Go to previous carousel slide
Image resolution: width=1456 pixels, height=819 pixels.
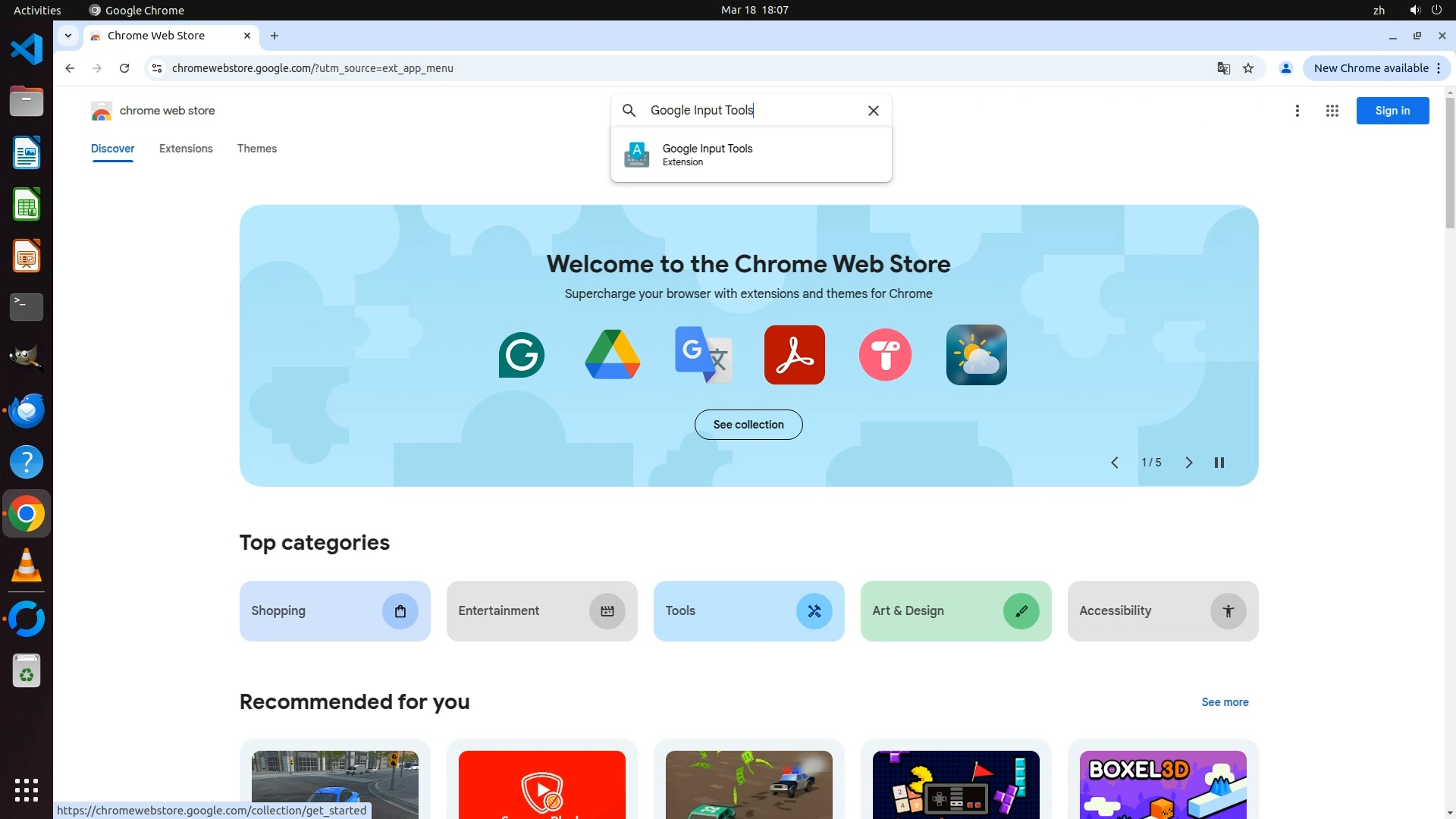[x=1114, y=463]
